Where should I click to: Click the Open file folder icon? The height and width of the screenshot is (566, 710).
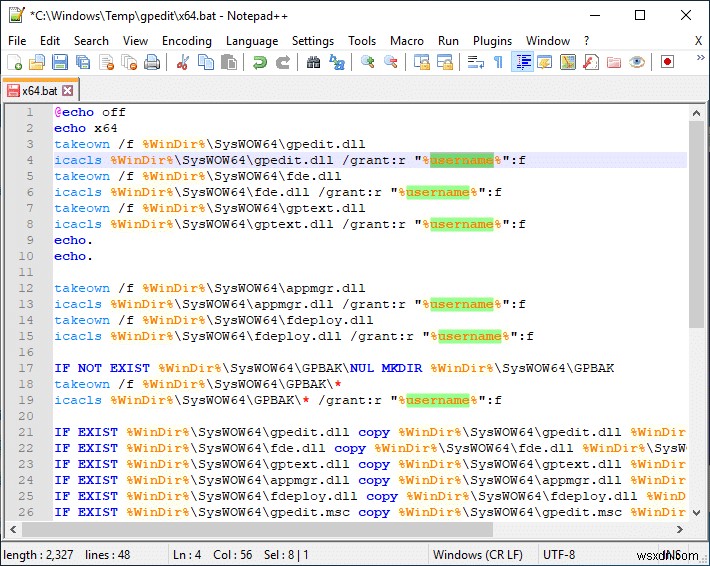[x=37, y=62]
